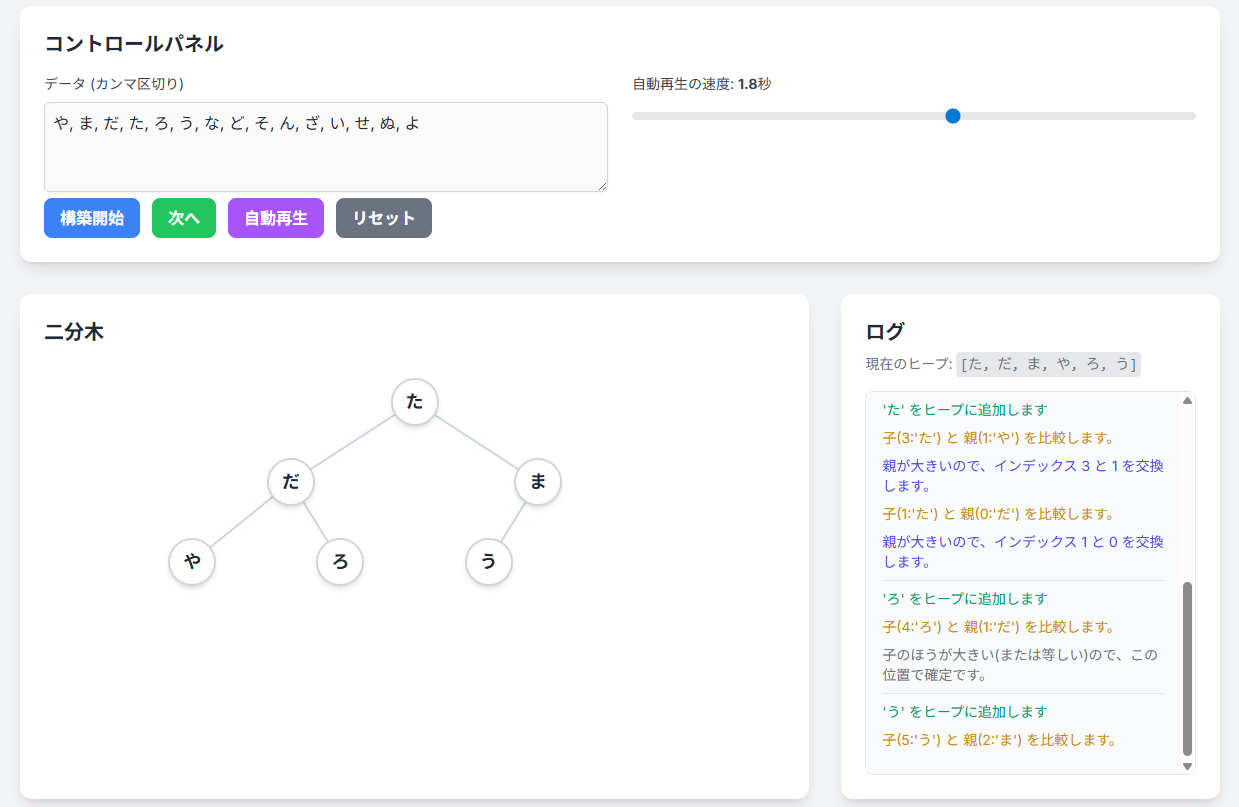Click the green 次へ button
This screenshot has height=807, width=1239.
point(184,218)
